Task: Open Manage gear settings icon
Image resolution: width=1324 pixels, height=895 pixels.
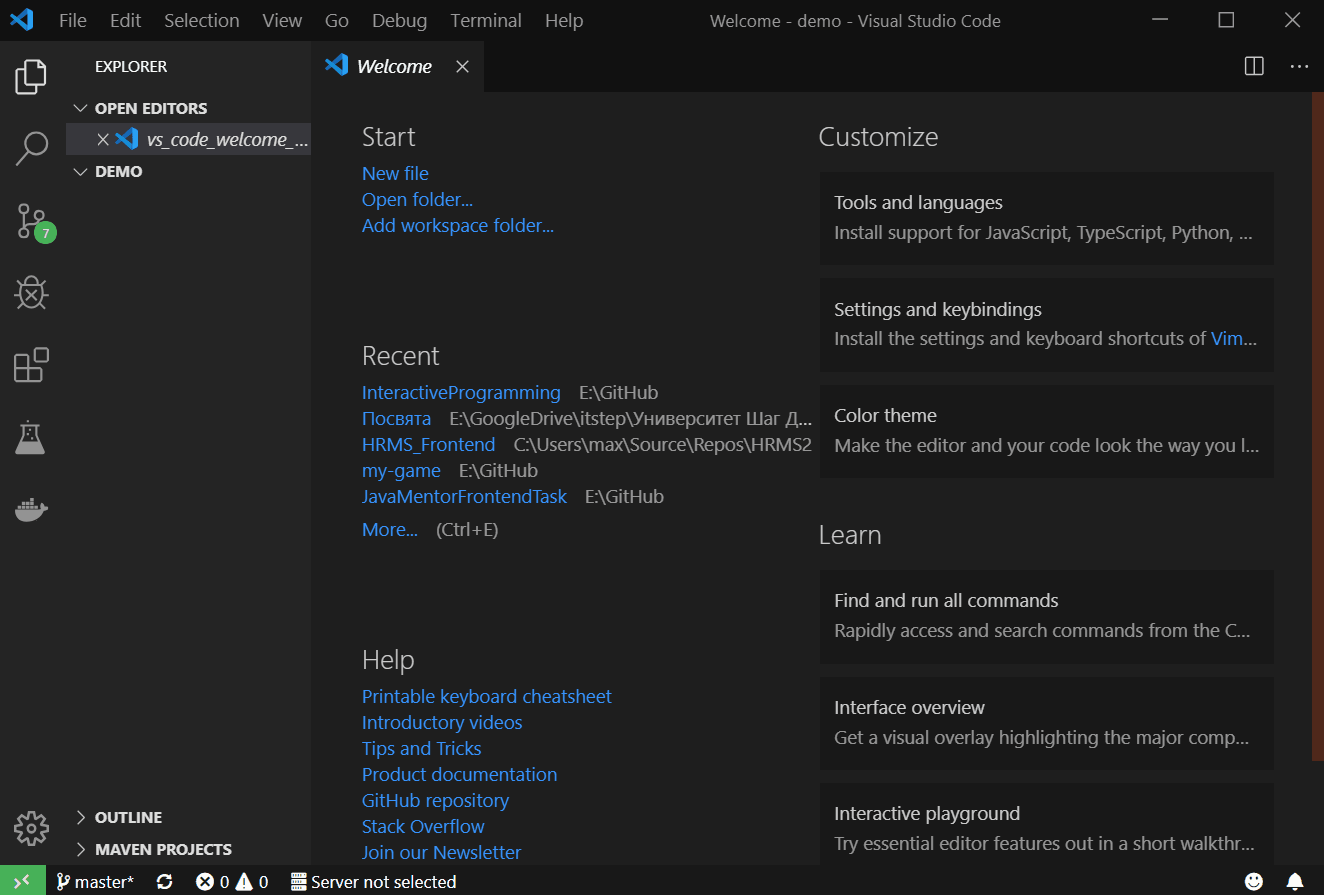Action: (x=32, y=828)
